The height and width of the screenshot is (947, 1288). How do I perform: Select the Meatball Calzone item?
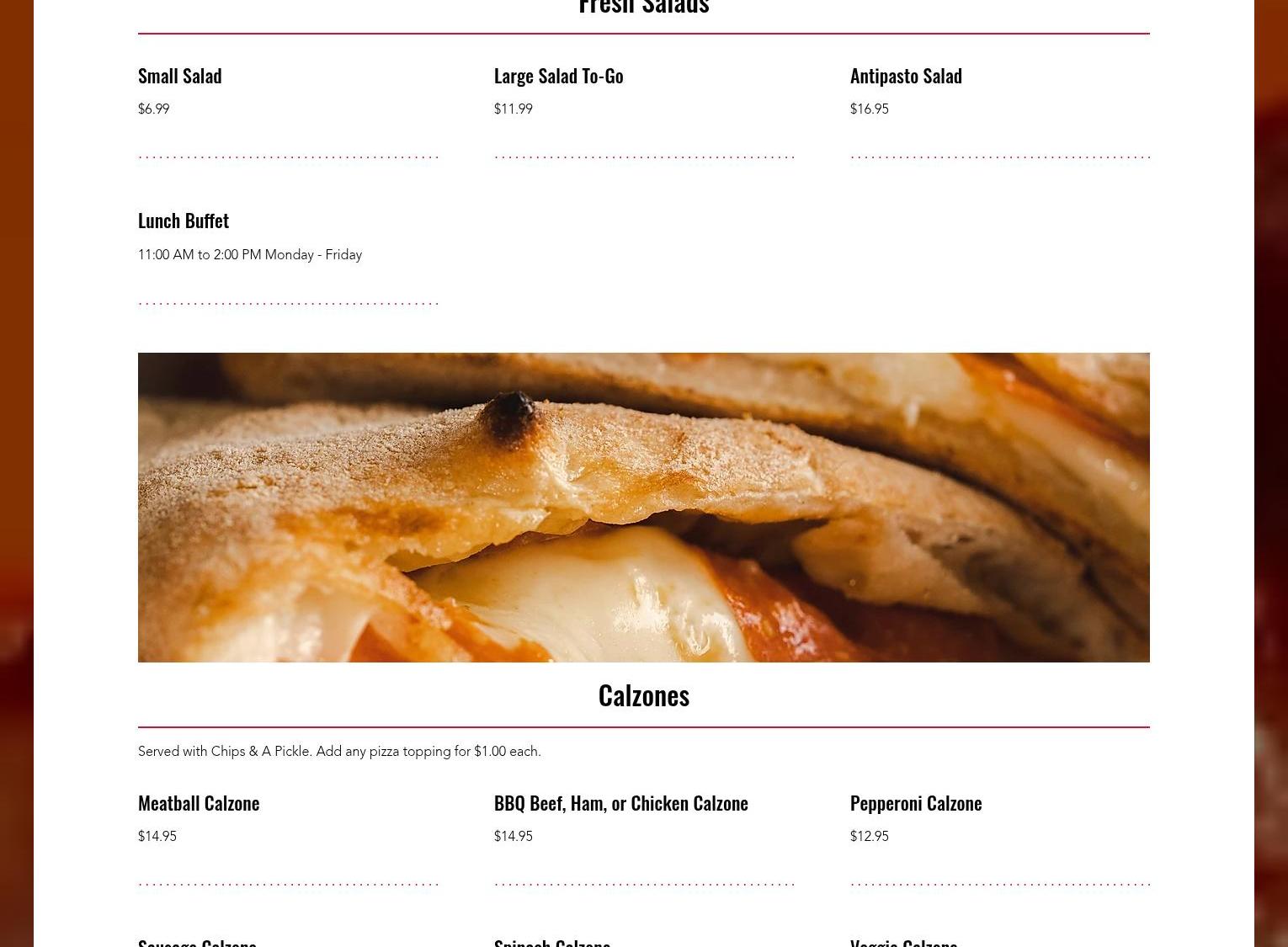coord(199,803)
